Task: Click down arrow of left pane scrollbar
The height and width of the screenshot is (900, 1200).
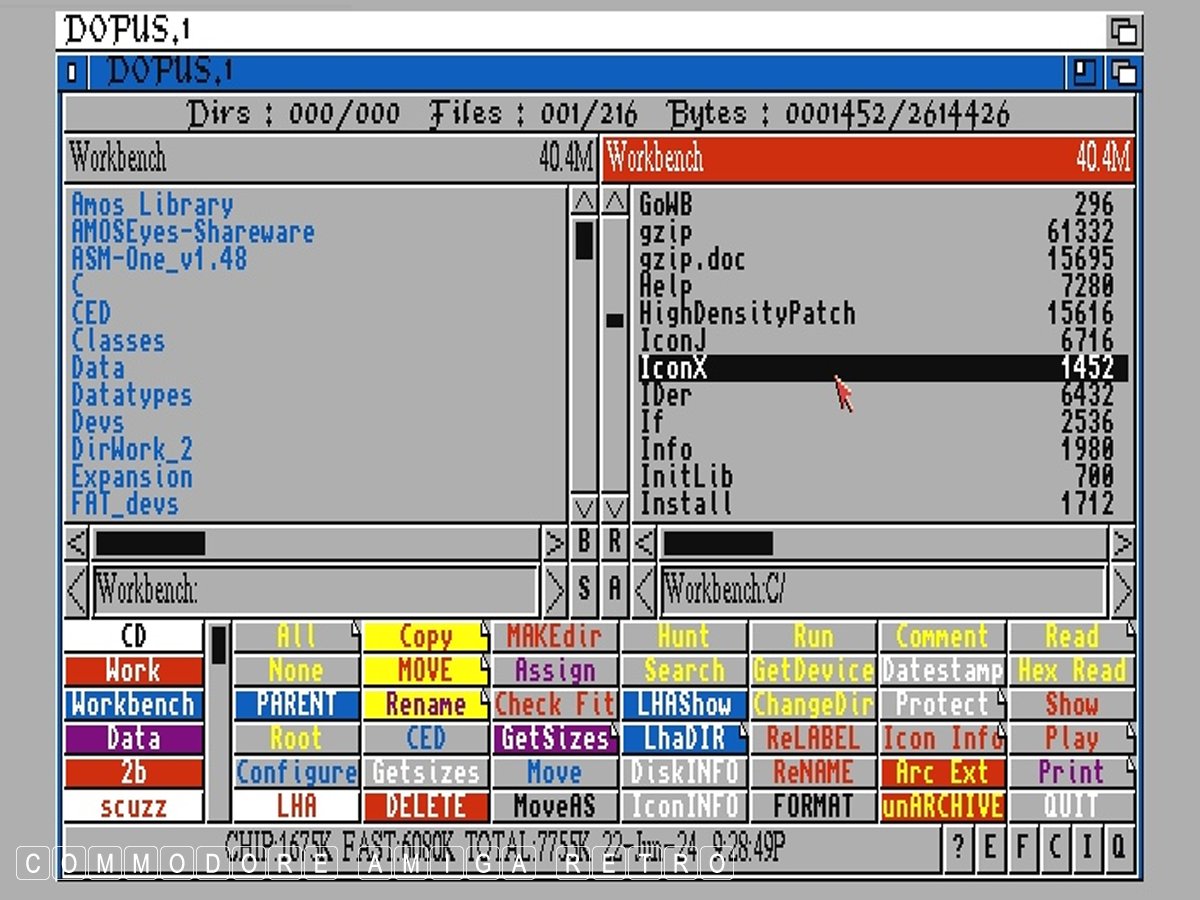Action: point(585,507)
